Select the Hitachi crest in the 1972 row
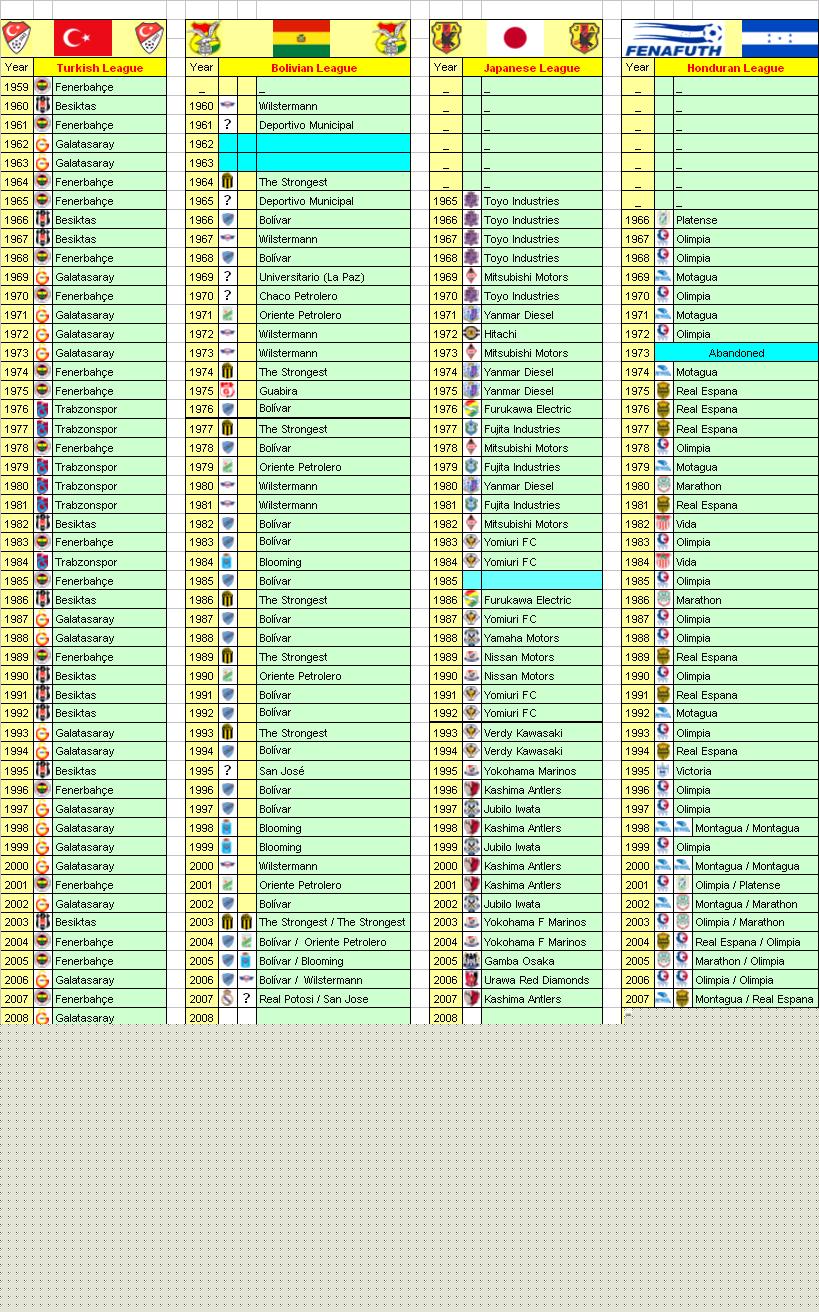The image size is (819, 1312). 472,334
